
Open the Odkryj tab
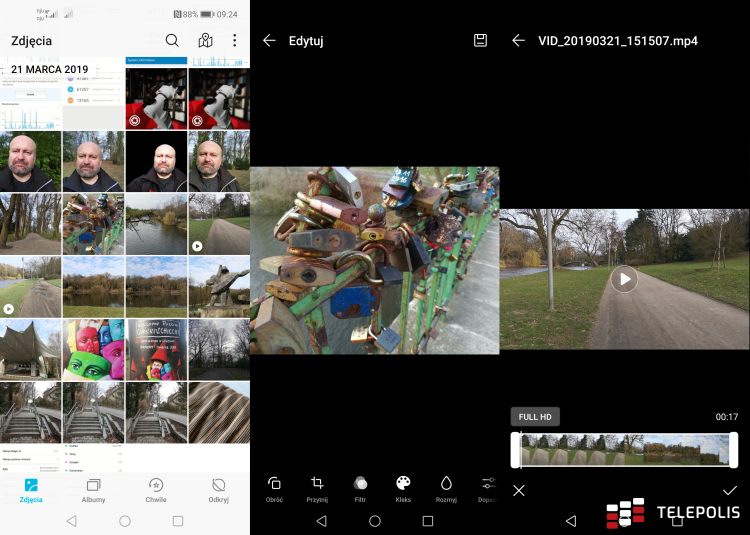point(218,490)
